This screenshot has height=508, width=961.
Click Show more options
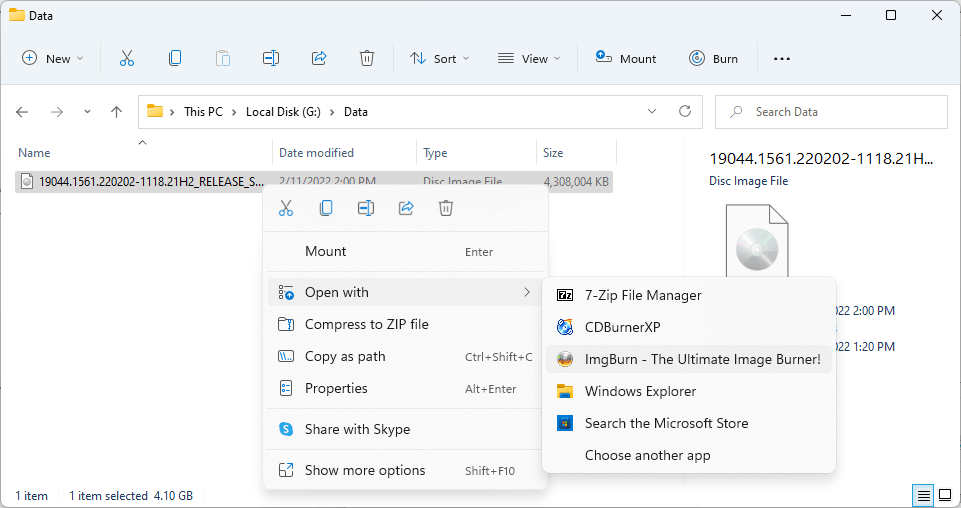click(365, 470)
